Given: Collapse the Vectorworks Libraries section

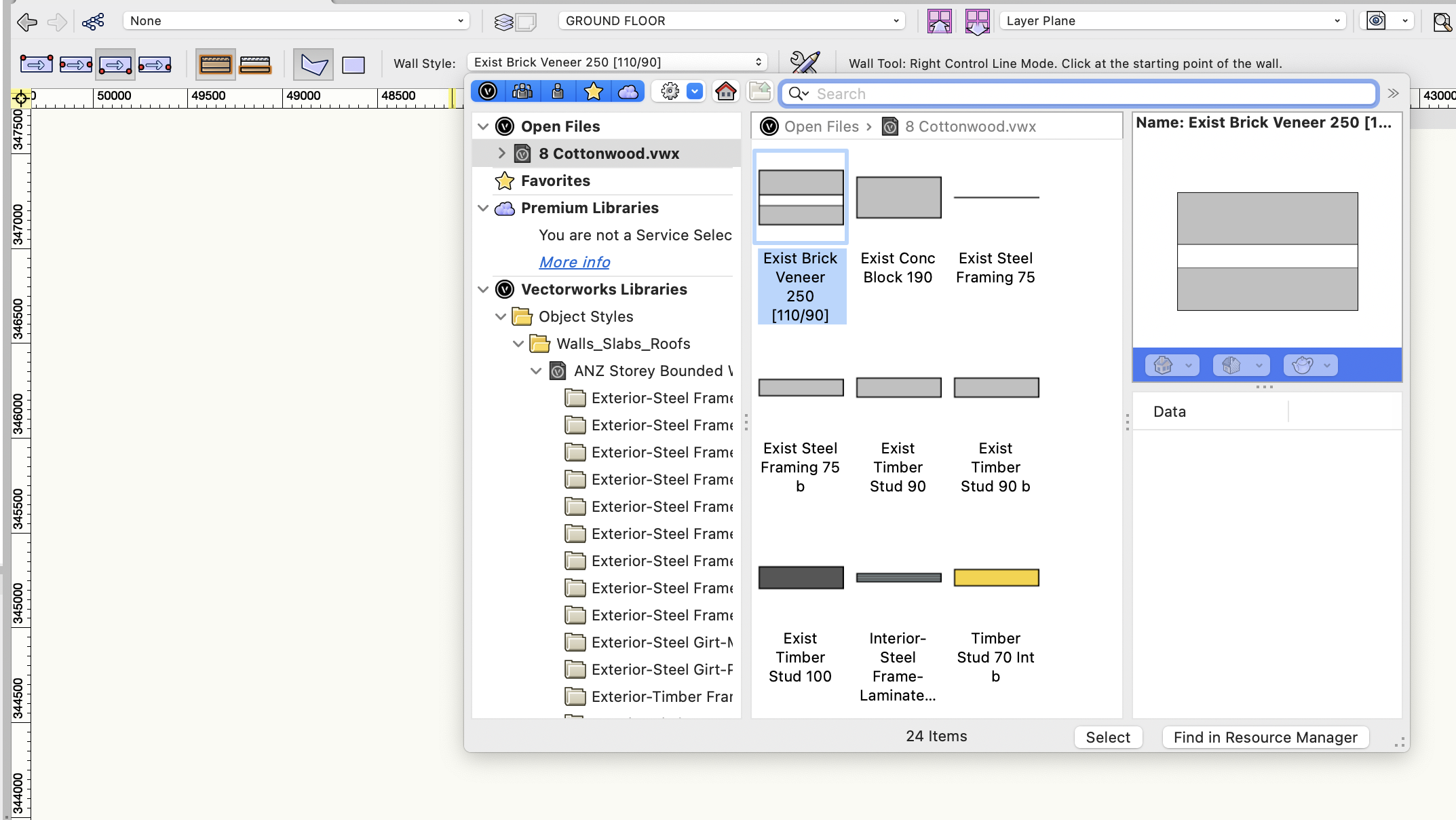Looking at the screenshot, I should tap(483, 289).
